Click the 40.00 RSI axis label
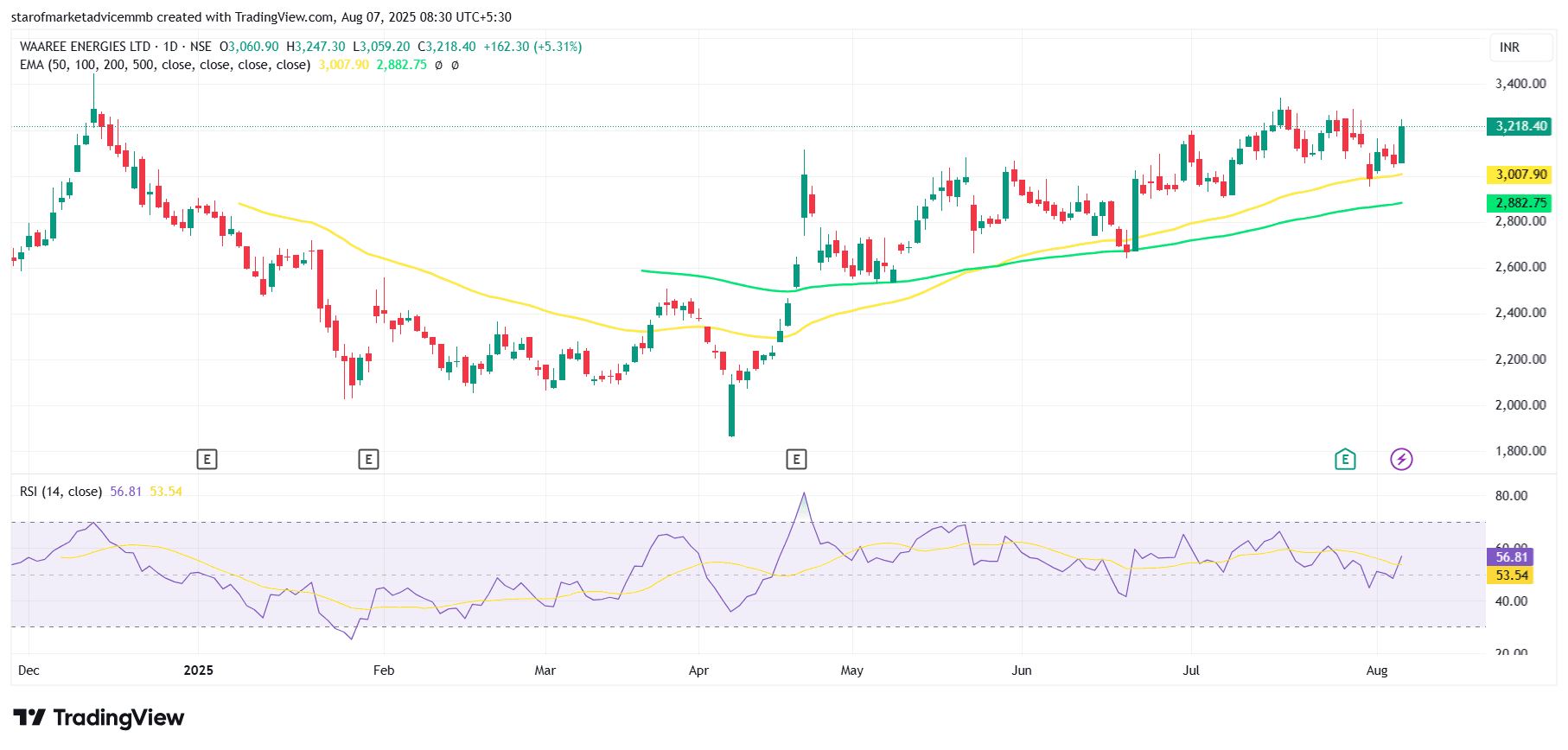 (1512, 601)
